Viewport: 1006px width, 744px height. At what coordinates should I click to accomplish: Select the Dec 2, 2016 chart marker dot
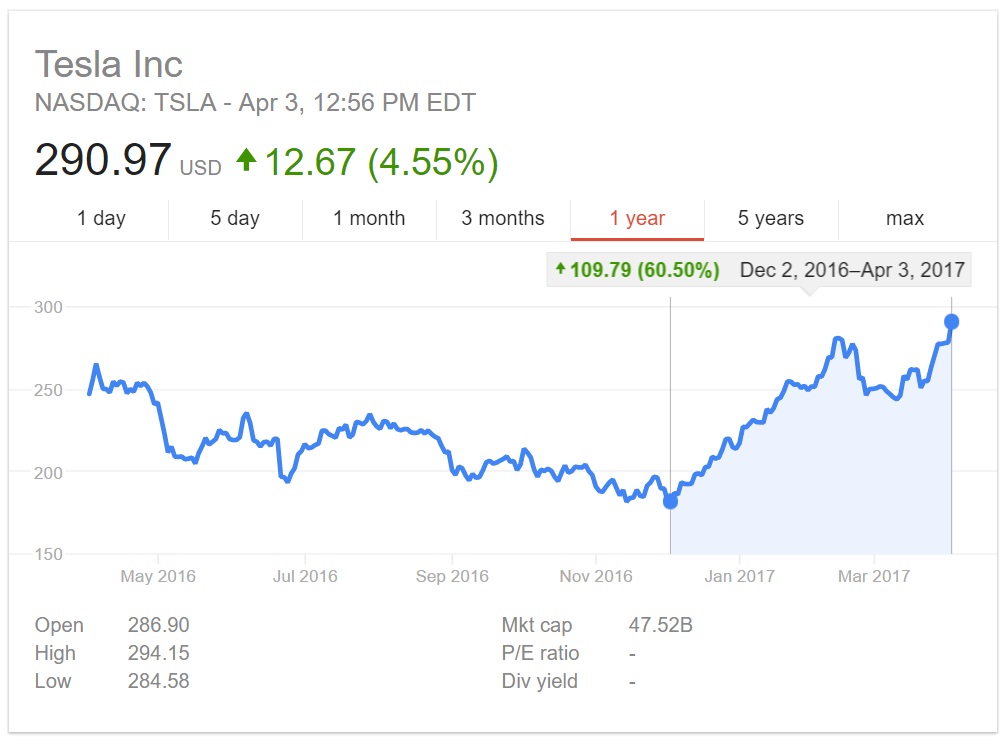pyautogui.click(x=670, y=501)
